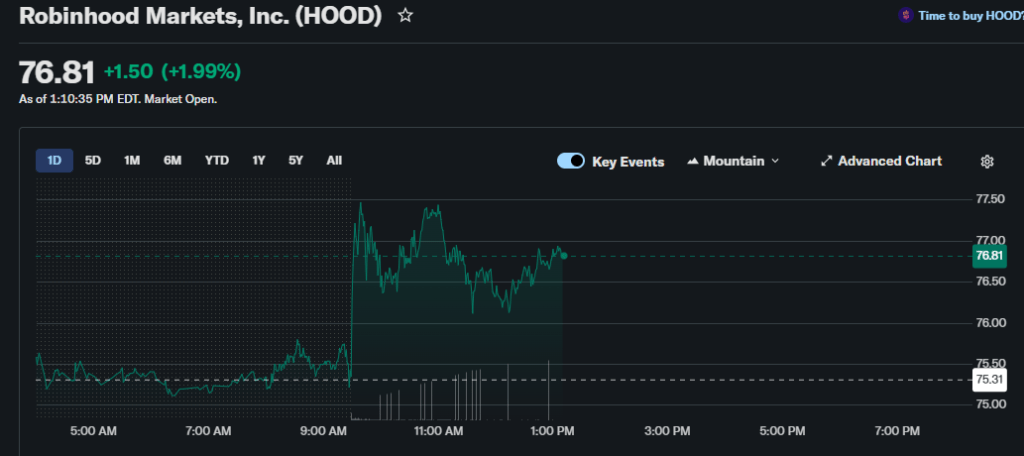Expand the Mountain chart type dropdown
The height and width of the screenshot is (456, 1024).
(x=733, y=161)
